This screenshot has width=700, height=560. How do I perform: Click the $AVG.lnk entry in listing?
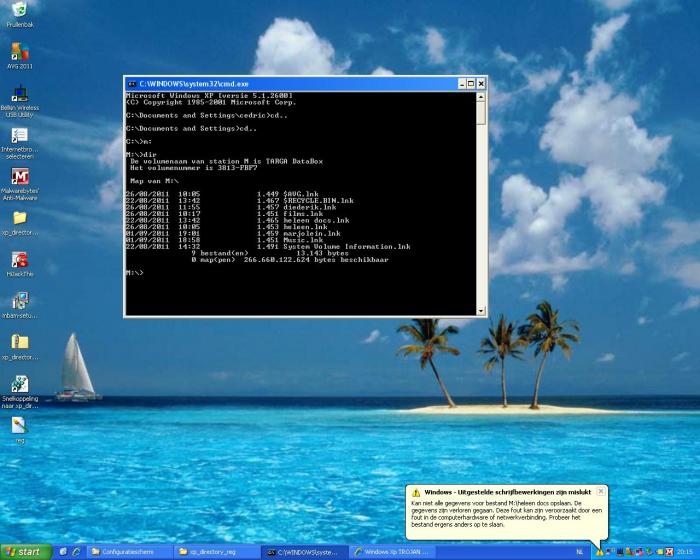tap(301, 194)
